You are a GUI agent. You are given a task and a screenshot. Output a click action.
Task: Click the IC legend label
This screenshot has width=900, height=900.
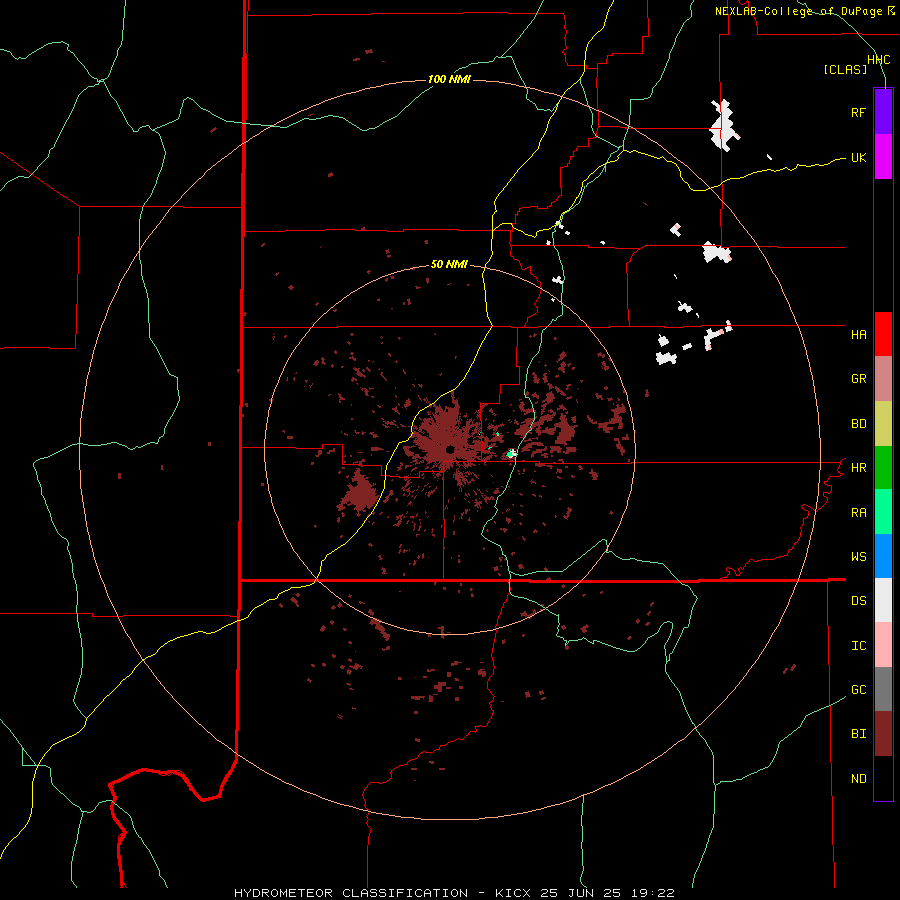click(858, 646)
